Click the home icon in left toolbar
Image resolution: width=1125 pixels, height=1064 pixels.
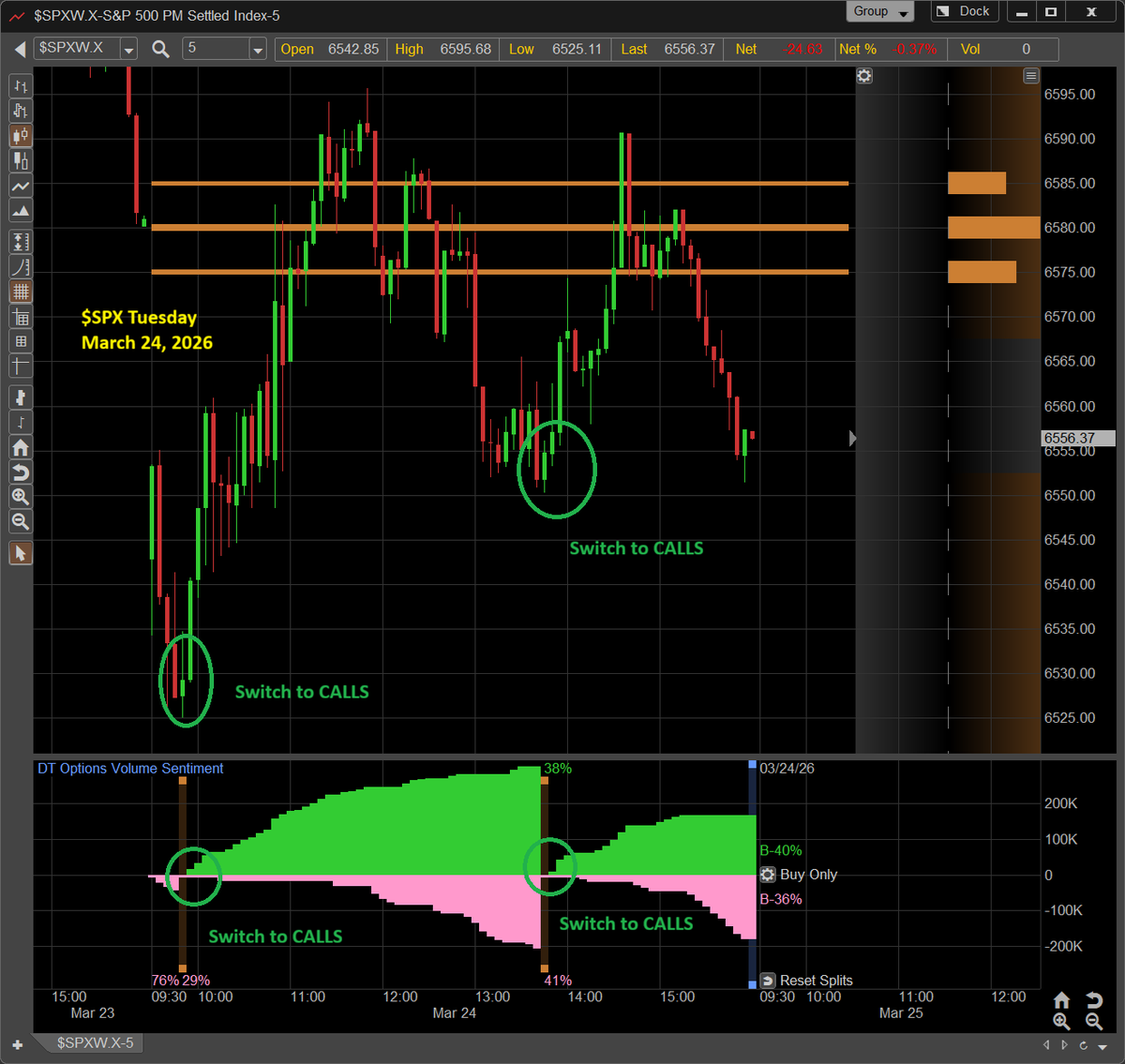pos(21,448)
